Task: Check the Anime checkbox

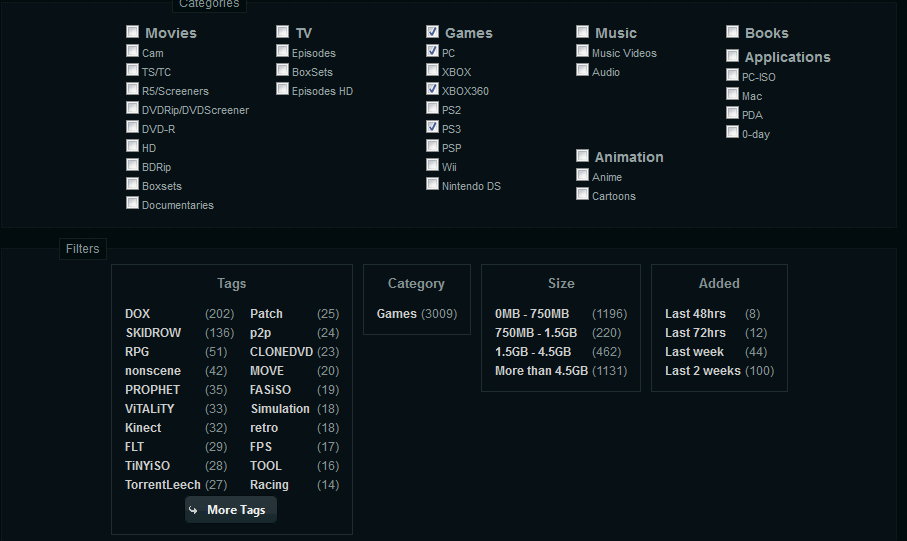Action: [582, 176]
